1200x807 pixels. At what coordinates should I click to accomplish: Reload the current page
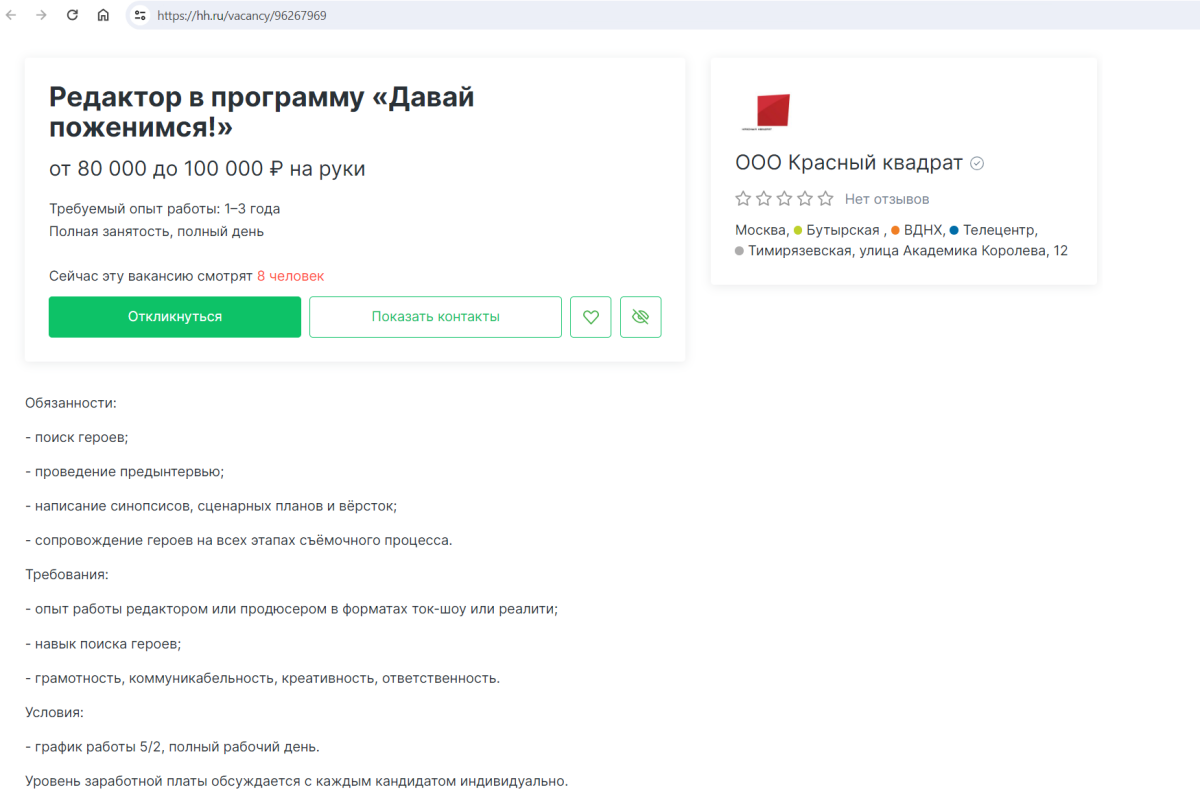pyautogui.click(x=72, y=16)
